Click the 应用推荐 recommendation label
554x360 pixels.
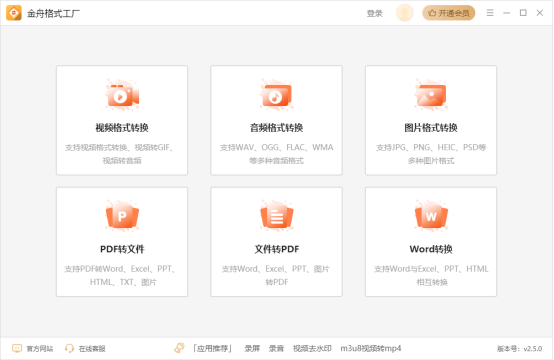point(212,349)
